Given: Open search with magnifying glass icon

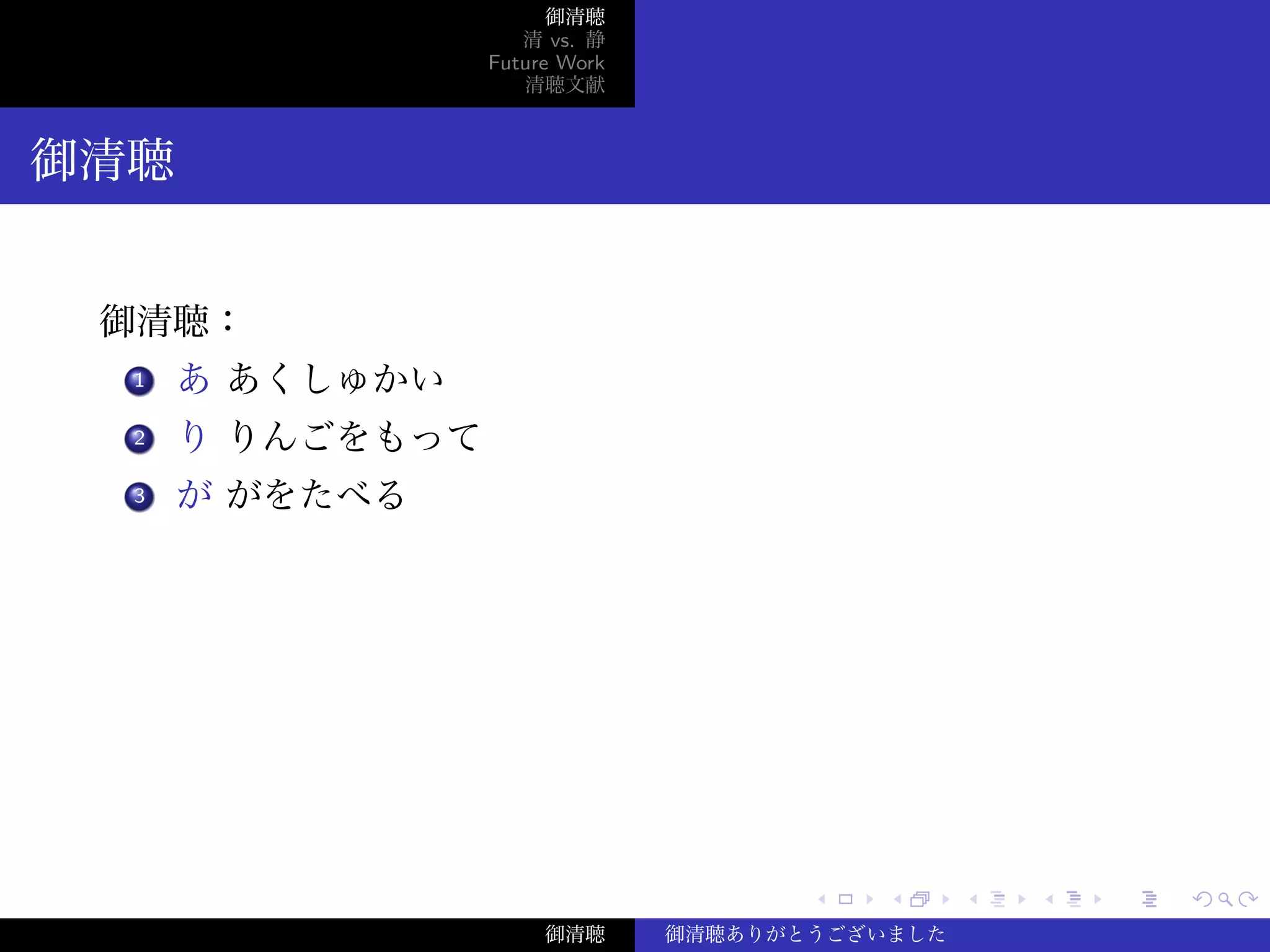Looking at the screenshot, I should point(1225,899).
